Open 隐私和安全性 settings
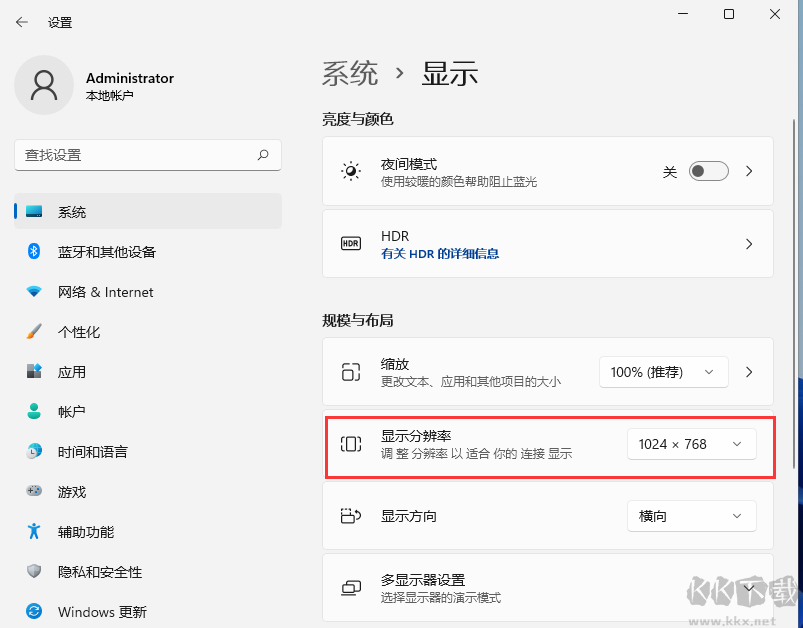Viewport: 803px width, 628px height. pyautogui.click(x=148, y=571)
